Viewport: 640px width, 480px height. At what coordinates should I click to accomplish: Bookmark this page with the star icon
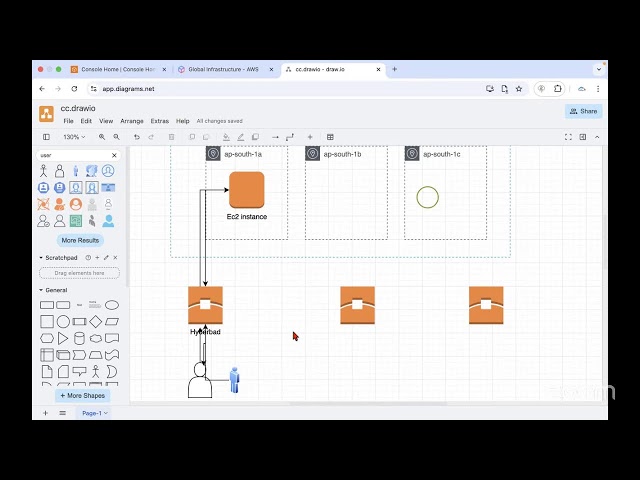click(x=519, y=89)
